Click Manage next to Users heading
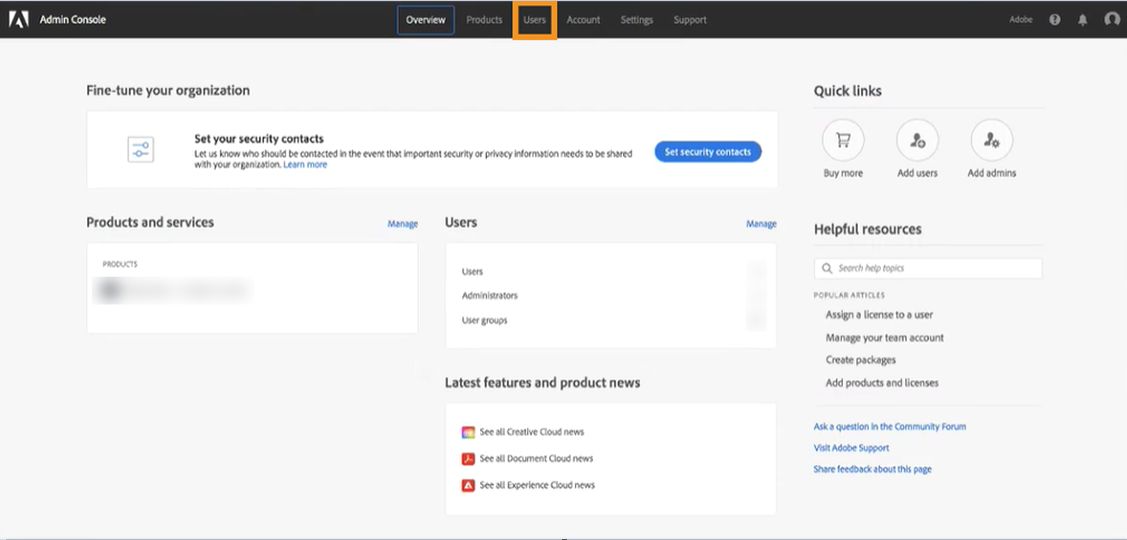This screenshot has width=1127, height=540. tap(761, 224)
